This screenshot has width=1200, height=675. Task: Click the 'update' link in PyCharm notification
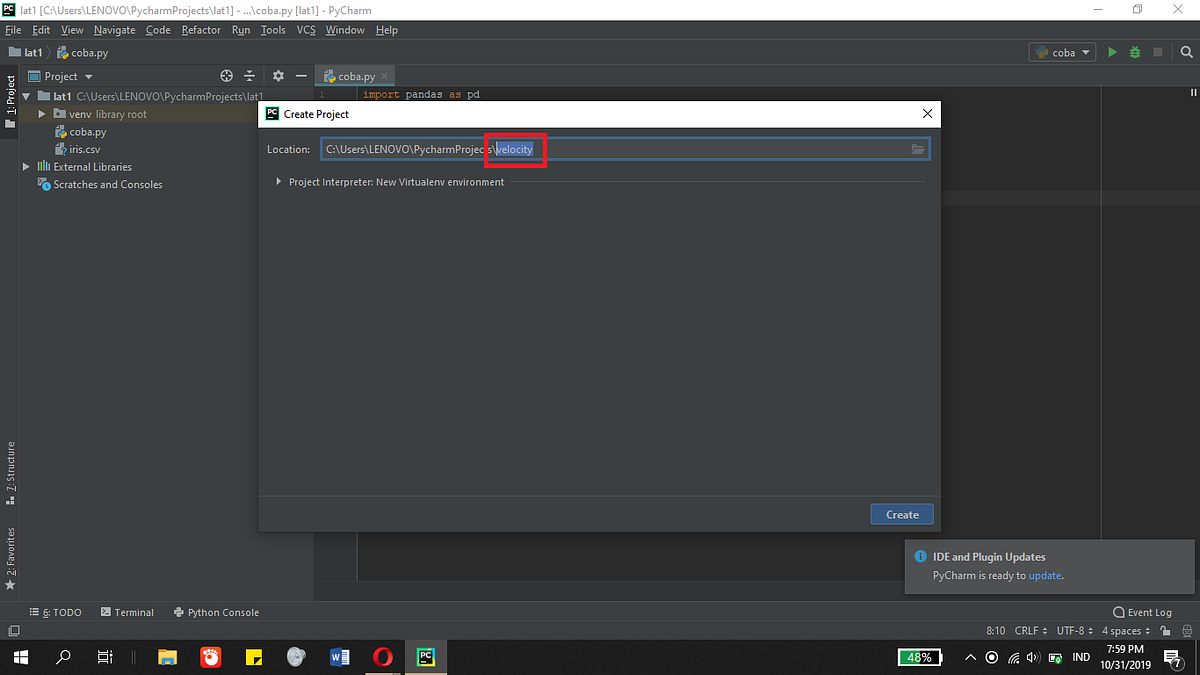pyautogui.click(x=1044, y=575)
